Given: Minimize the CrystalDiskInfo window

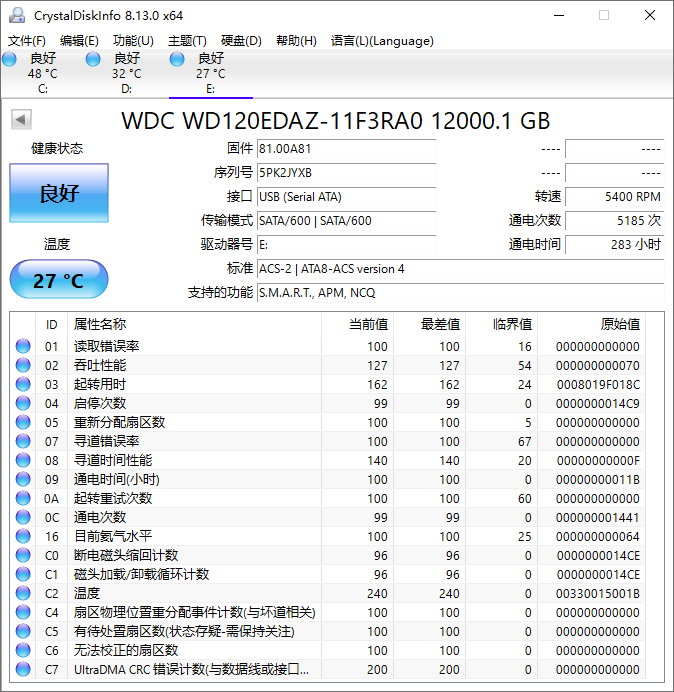Looking at the screenshot, I should point(559,15).
